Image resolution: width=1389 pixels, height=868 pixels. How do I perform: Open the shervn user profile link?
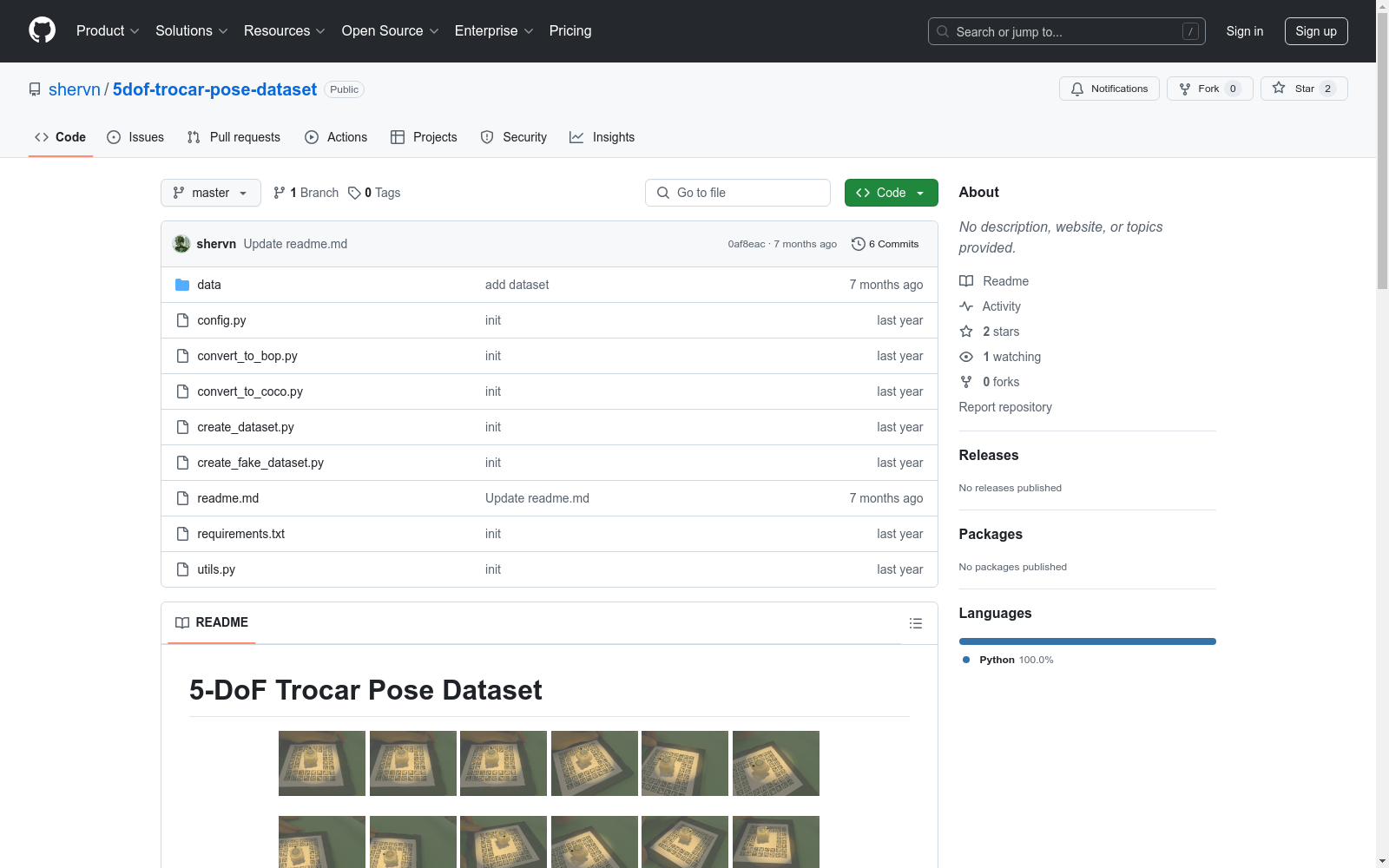(75, 89)
